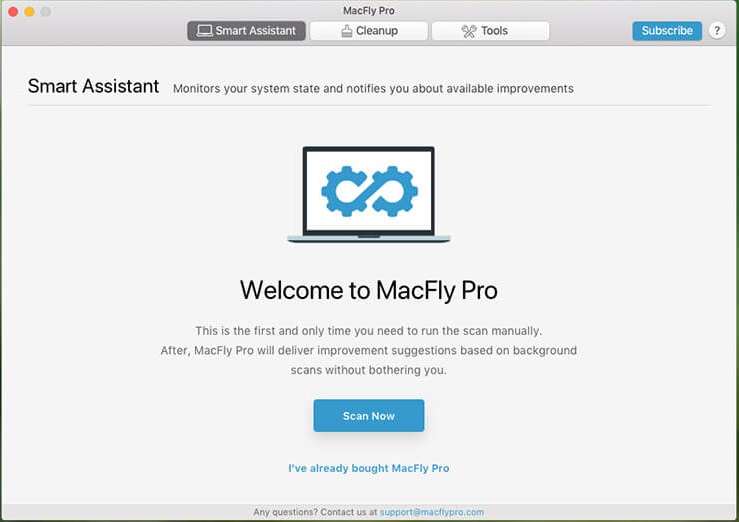
Task: Click the broom icon in Cleanup tab
Action: [346, 31]
